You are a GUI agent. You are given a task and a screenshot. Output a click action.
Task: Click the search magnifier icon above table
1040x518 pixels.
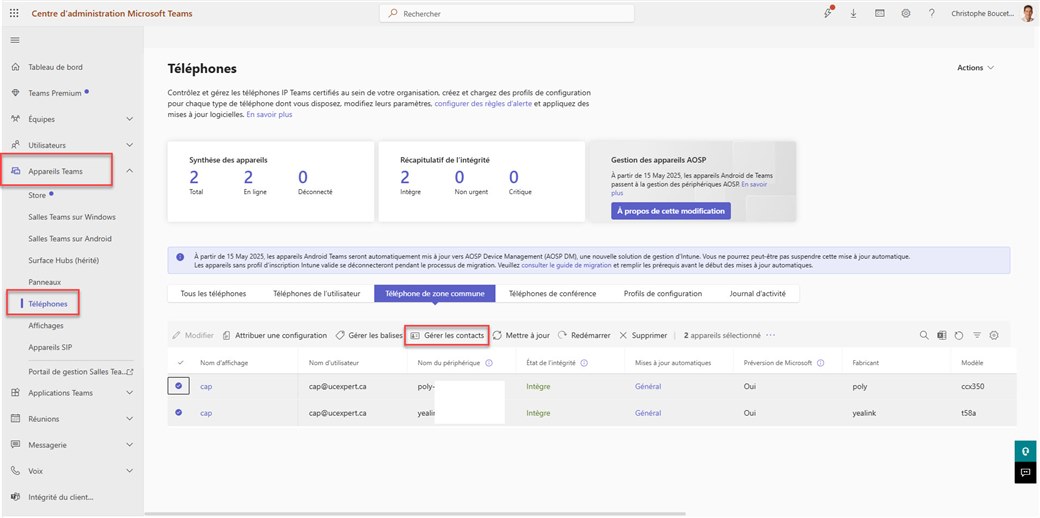[924, 336]
